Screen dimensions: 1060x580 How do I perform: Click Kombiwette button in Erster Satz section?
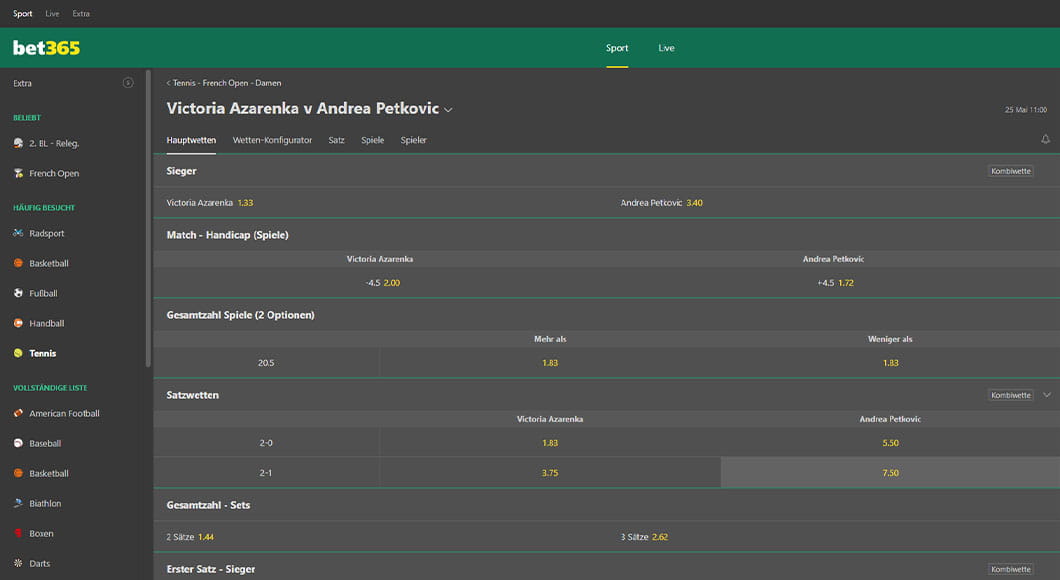point(1011,569)
